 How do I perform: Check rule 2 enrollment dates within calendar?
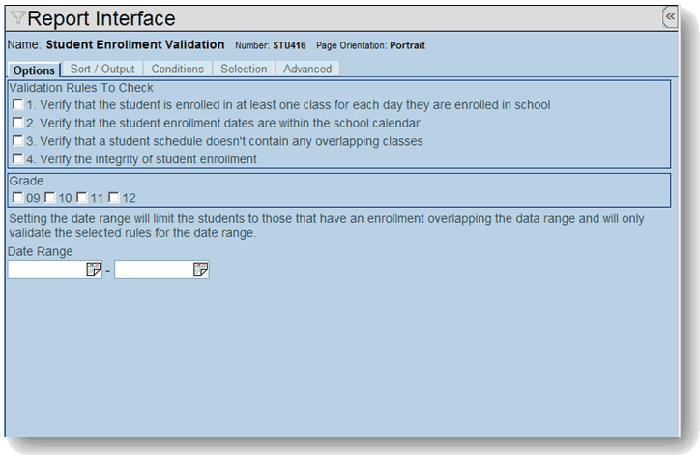[17, 122]
